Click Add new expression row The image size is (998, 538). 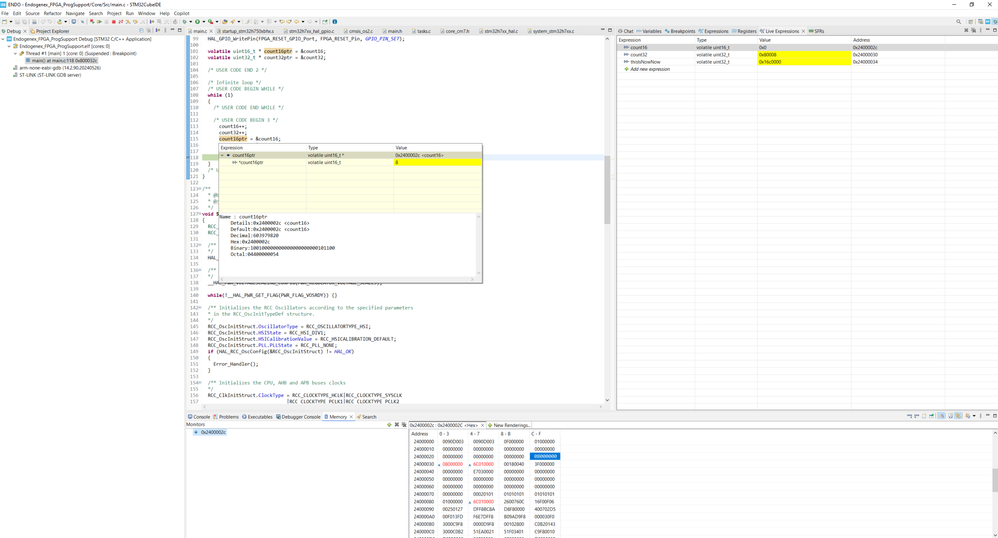(x=649, y=69)
